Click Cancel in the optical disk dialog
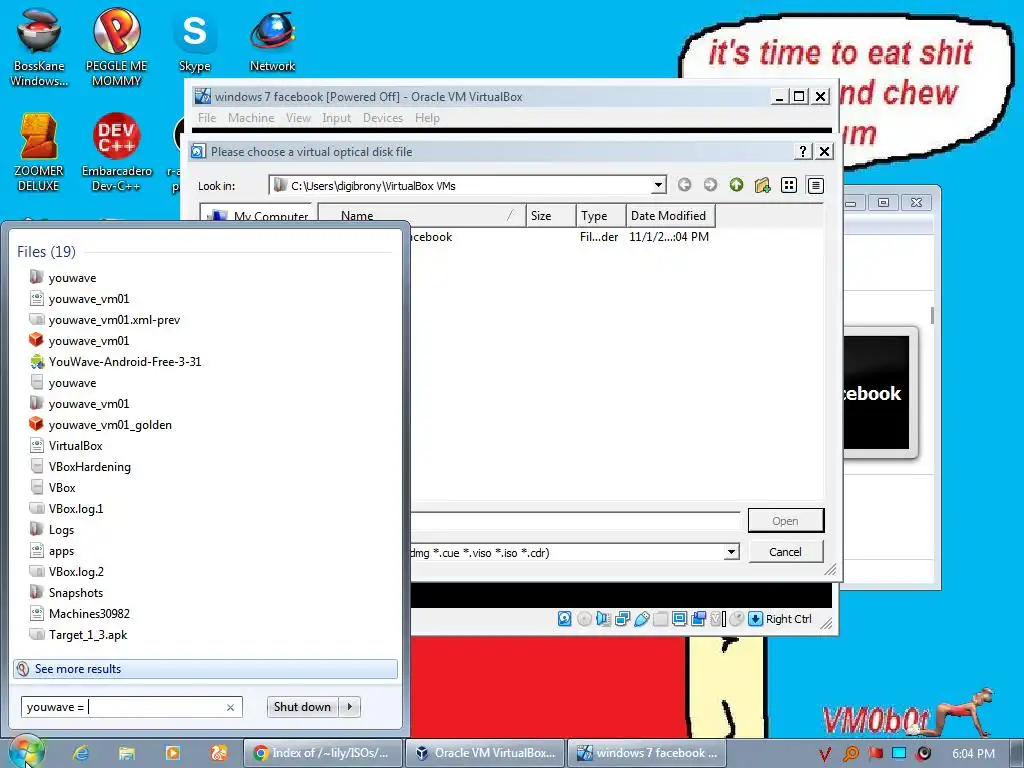 [785, 552]
